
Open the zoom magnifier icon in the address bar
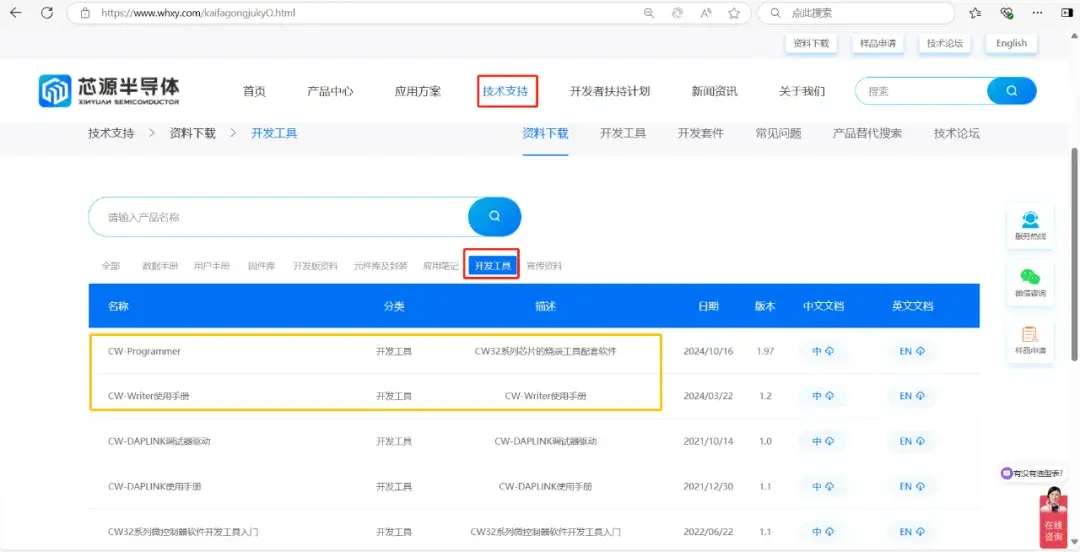pyautogui.click(x=649, y=12)
